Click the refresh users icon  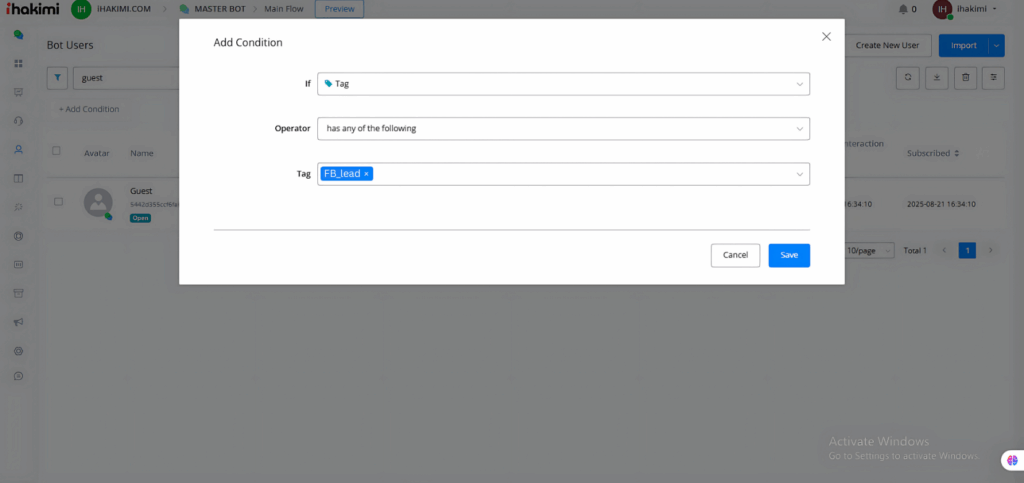tap(907, 77)
